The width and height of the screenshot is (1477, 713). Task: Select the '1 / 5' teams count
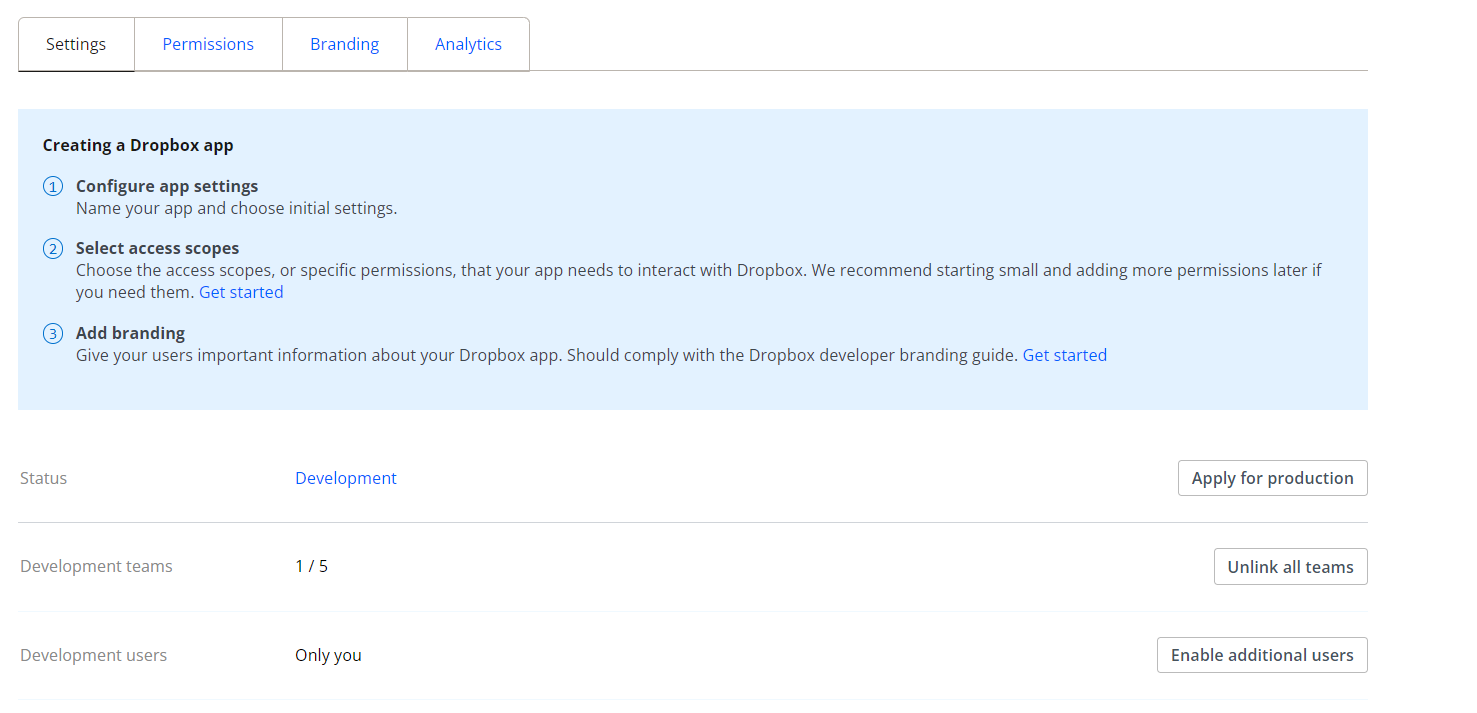(x=311, y=566)
